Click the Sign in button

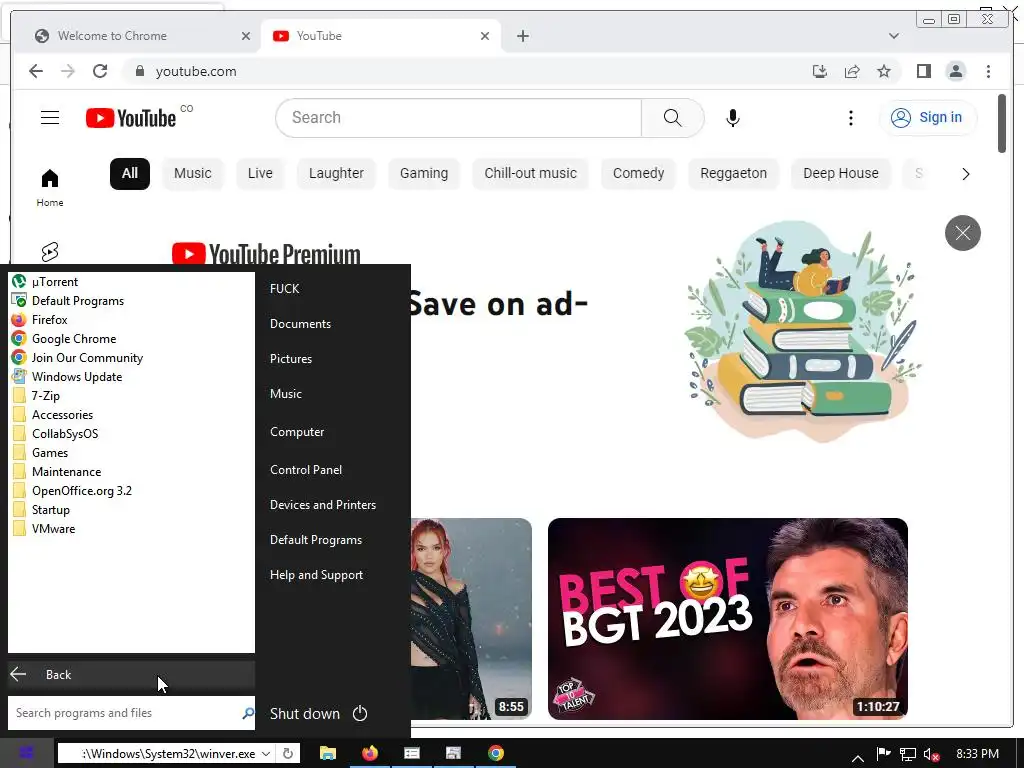pos(928,118)
